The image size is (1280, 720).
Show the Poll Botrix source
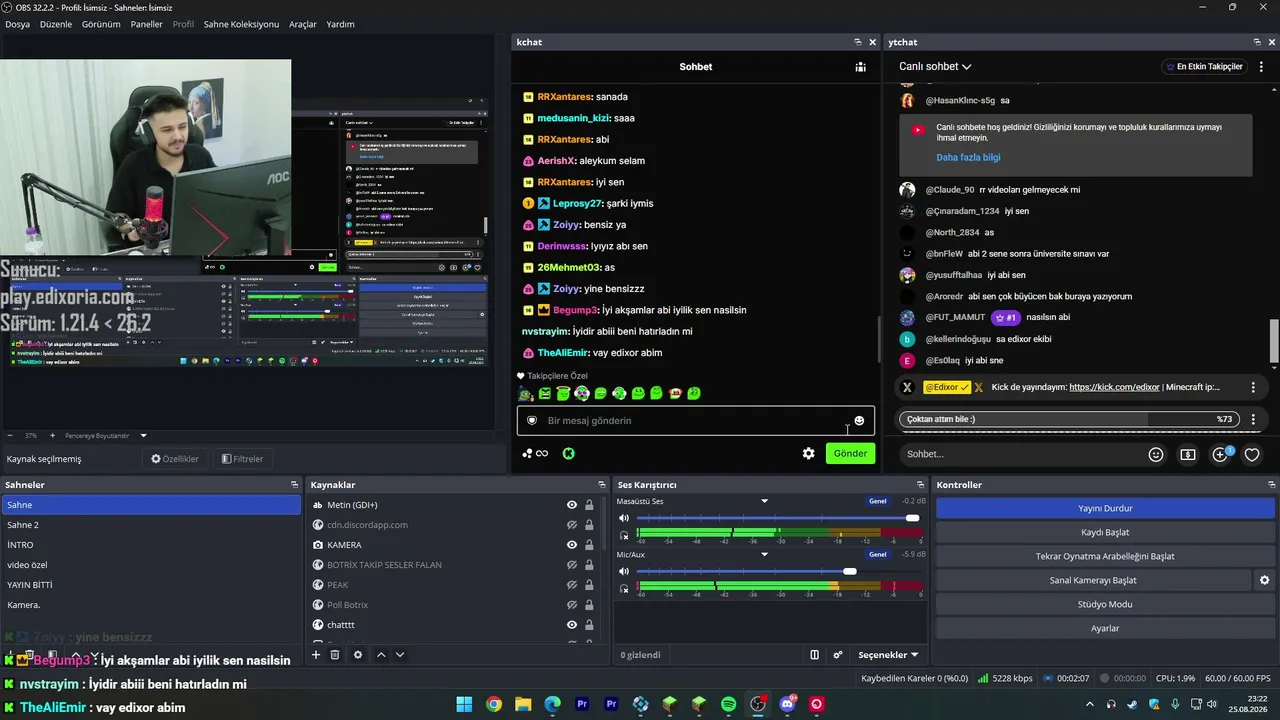pos(572,605)
